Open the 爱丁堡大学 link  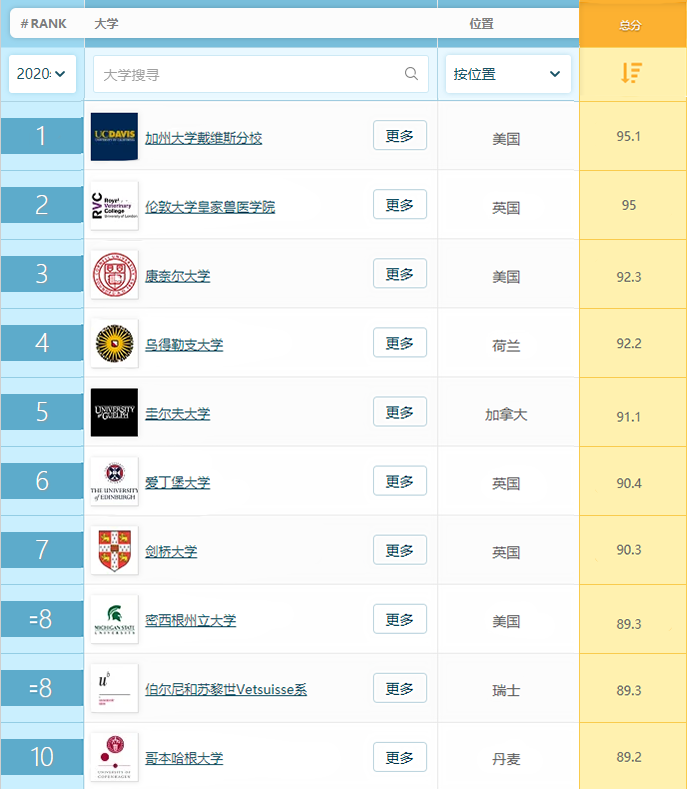click(178, 483)
